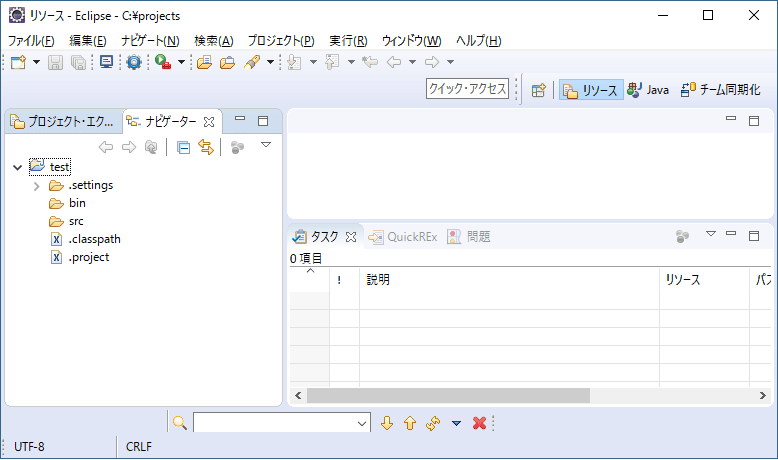Open the External Tools dropdown arrow

[181, 62]
